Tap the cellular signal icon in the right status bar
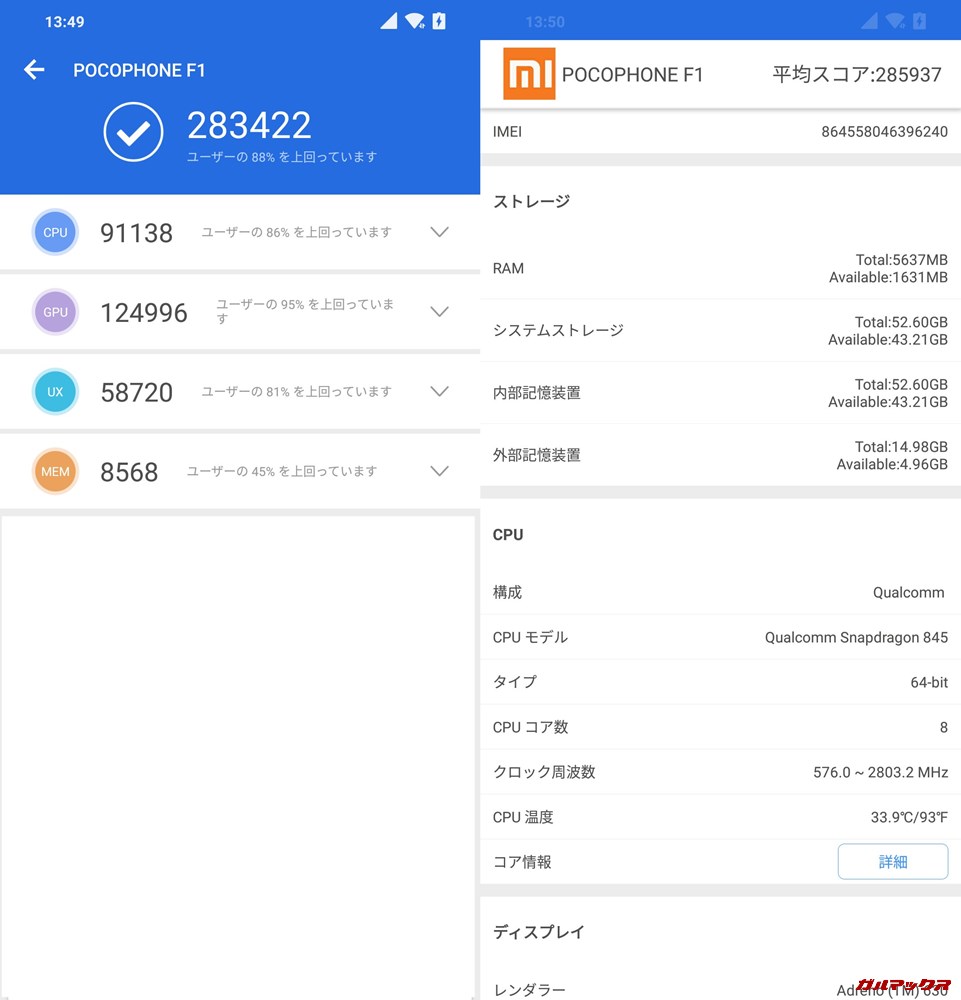The image size is (961, 1000). pos(869,20)
